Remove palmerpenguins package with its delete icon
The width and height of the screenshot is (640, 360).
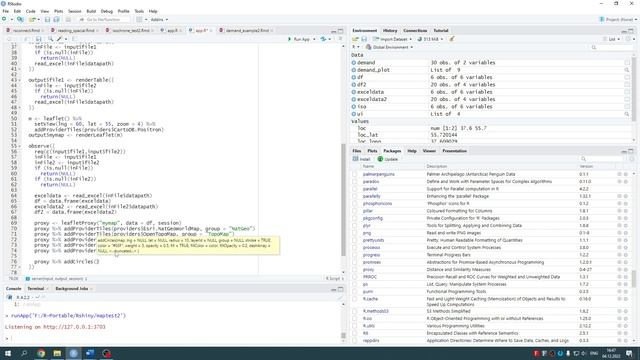point(626,174)
